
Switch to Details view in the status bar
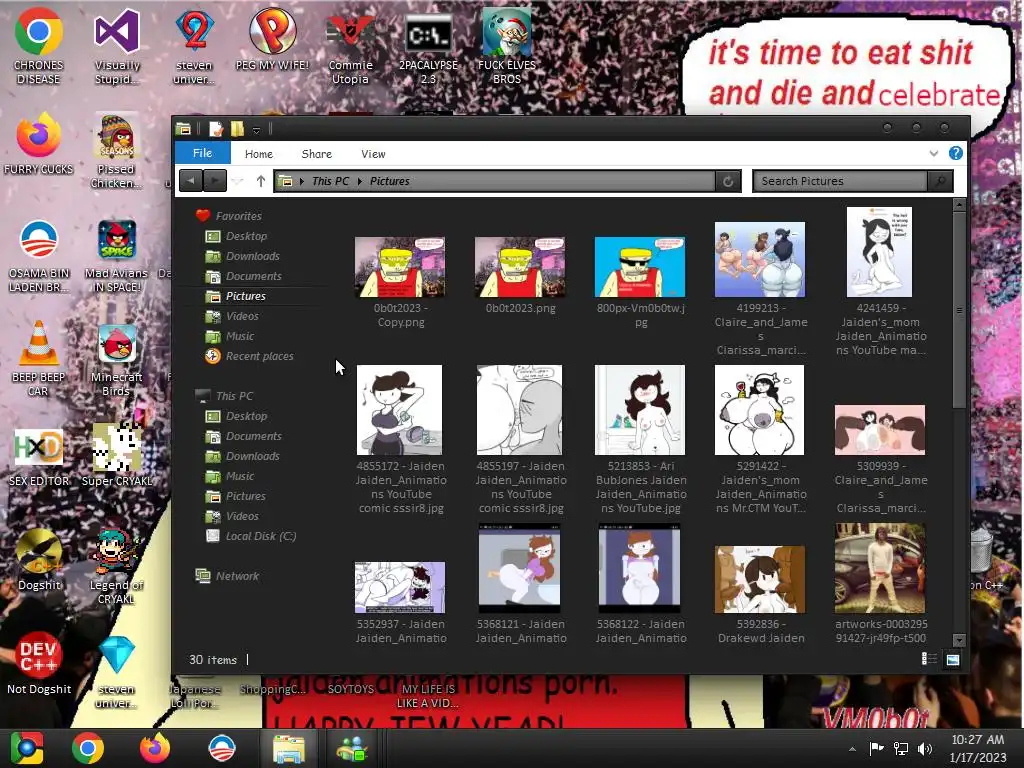(929, 660)
